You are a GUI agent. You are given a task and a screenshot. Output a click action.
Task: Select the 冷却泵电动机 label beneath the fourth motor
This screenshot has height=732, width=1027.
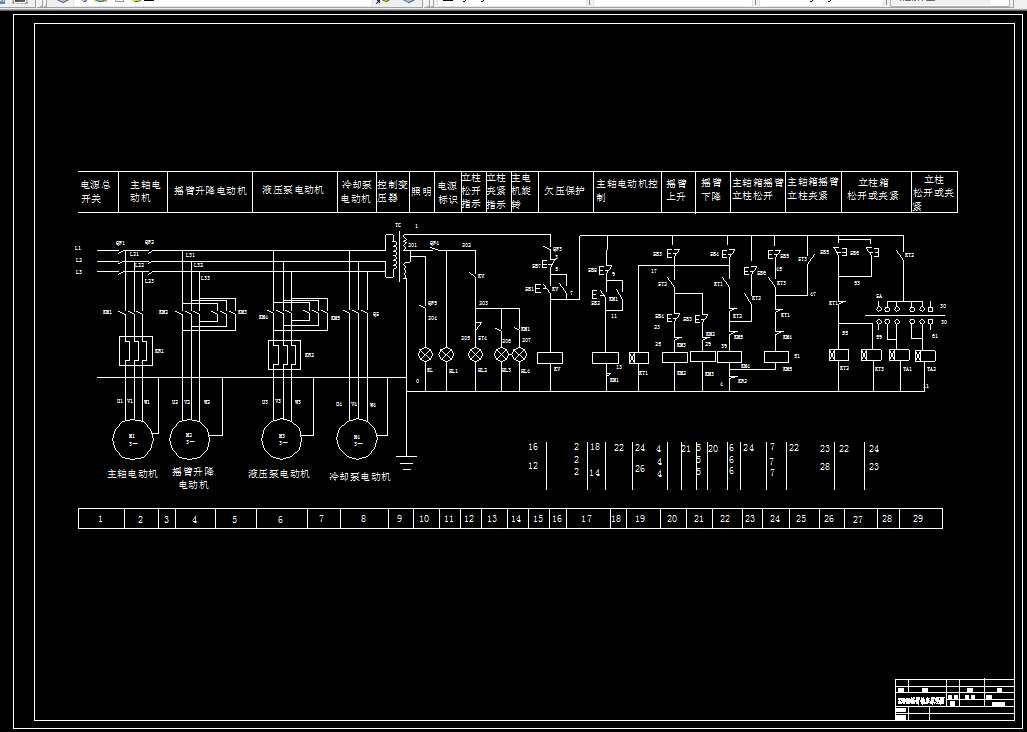coord(360,477)
